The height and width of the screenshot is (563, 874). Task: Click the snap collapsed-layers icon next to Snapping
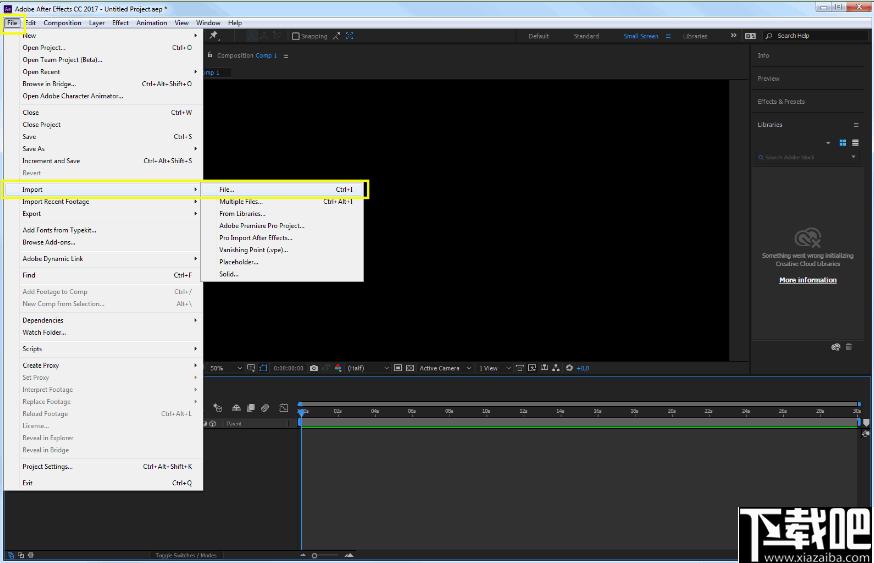point(336,36)
